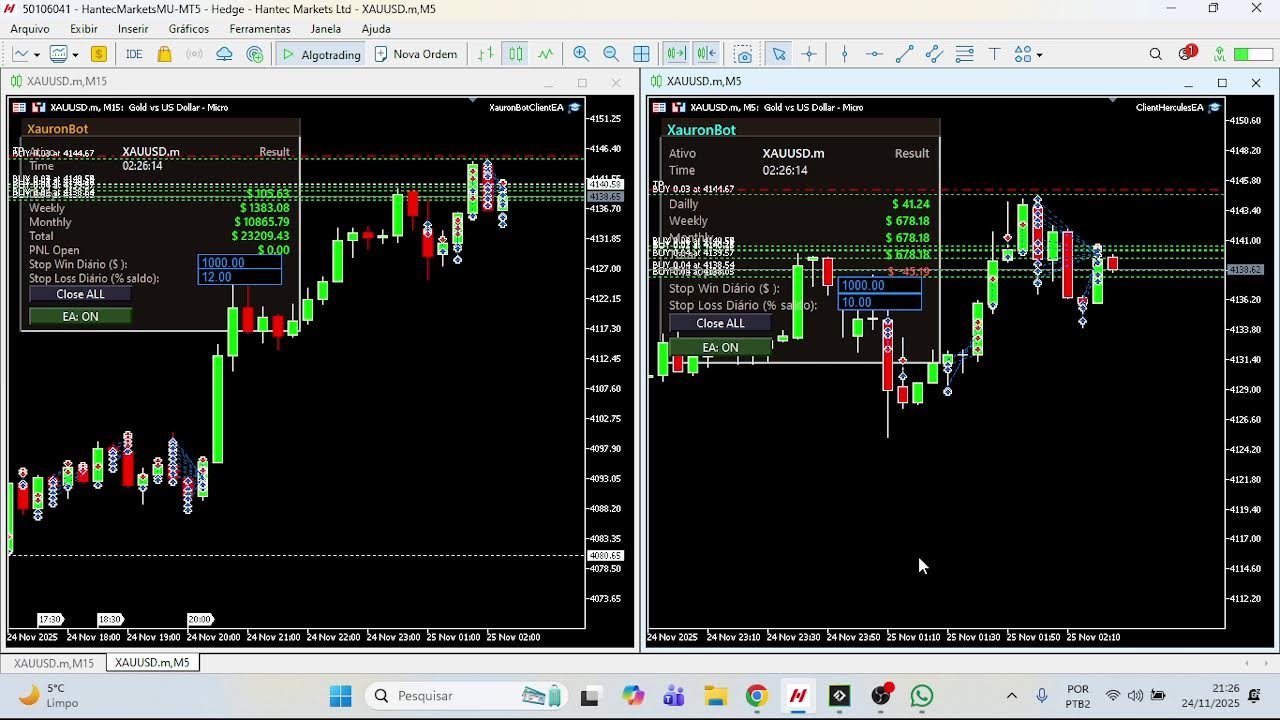
Task: Select the horizontal line tool
Action: tap(875, 54)
